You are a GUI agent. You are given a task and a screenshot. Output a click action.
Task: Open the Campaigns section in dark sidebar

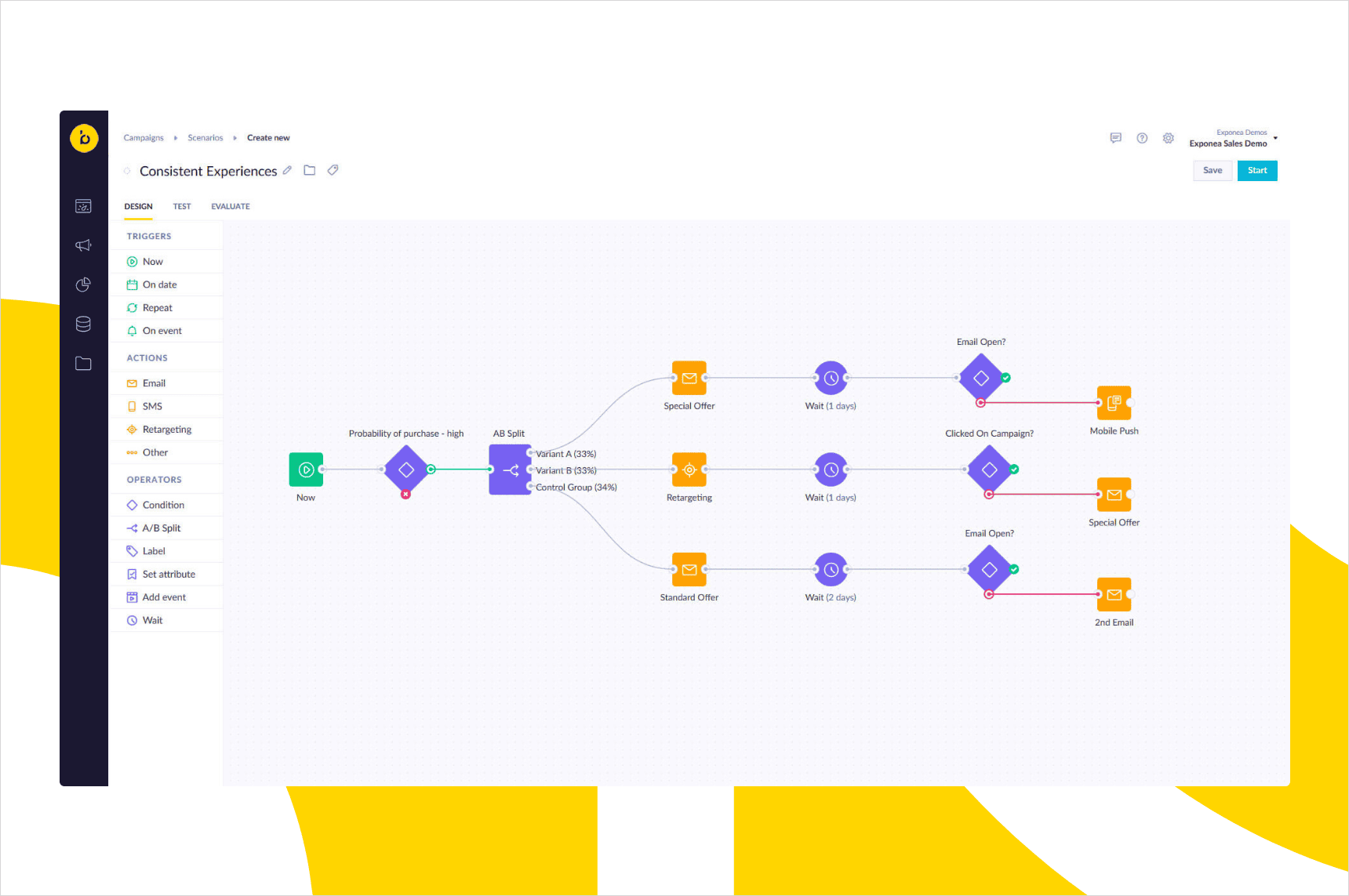tap(83, 245)
